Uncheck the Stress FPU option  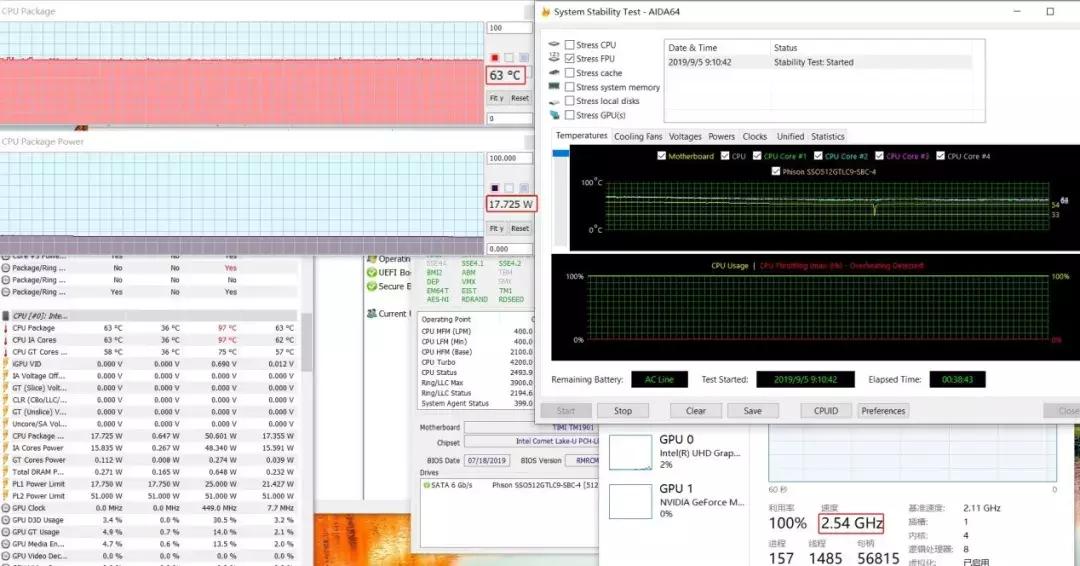click(x=569, y=59)
